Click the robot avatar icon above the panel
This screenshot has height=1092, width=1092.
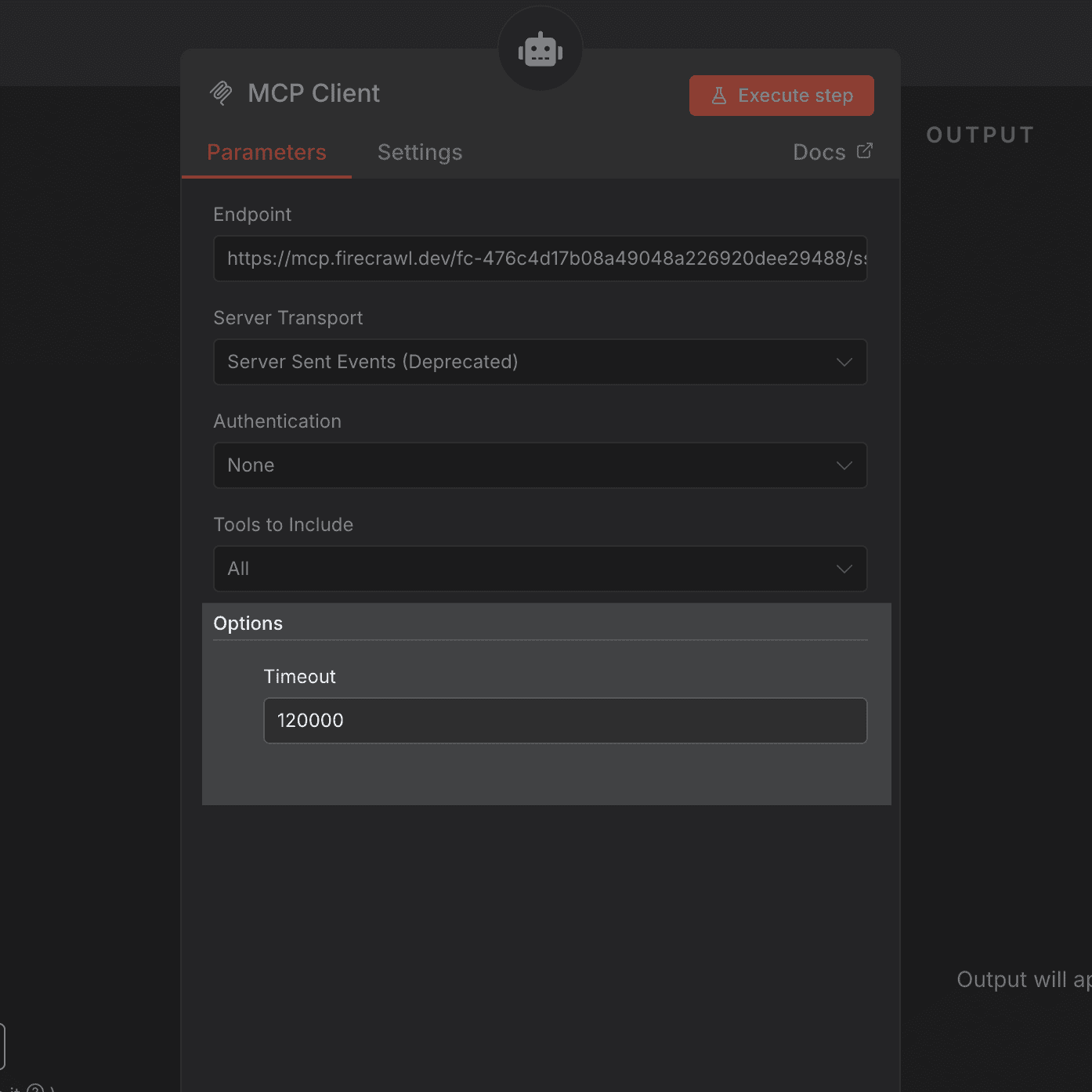tap(540, 49)
